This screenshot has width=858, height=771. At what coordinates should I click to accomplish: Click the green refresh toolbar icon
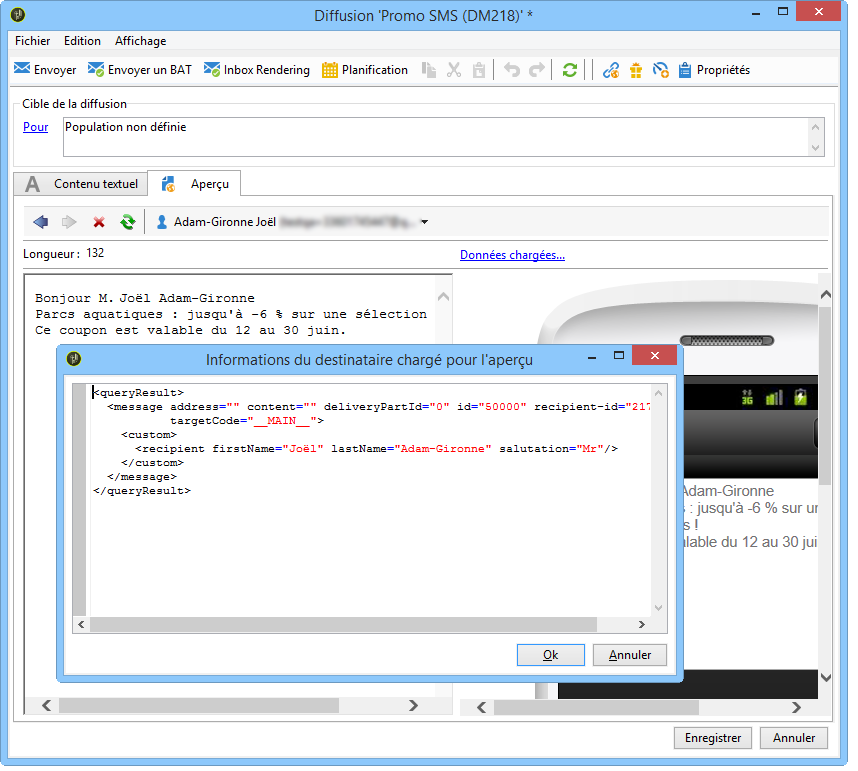tap(570, 70)
